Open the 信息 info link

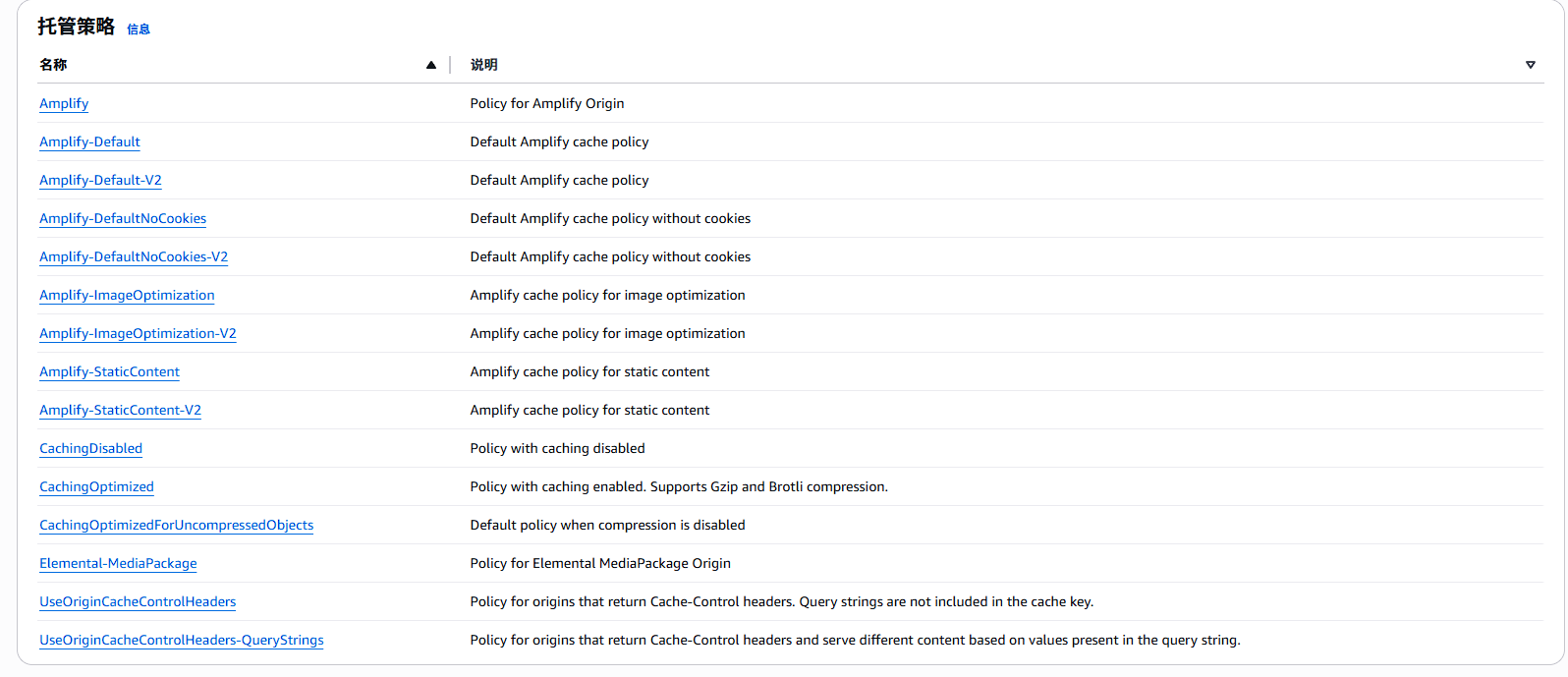click(139, 29)
